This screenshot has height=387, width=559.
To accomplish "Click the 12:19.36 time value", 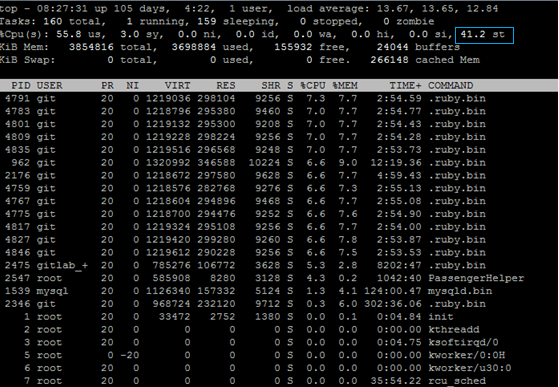I will [x=396, y=163].
